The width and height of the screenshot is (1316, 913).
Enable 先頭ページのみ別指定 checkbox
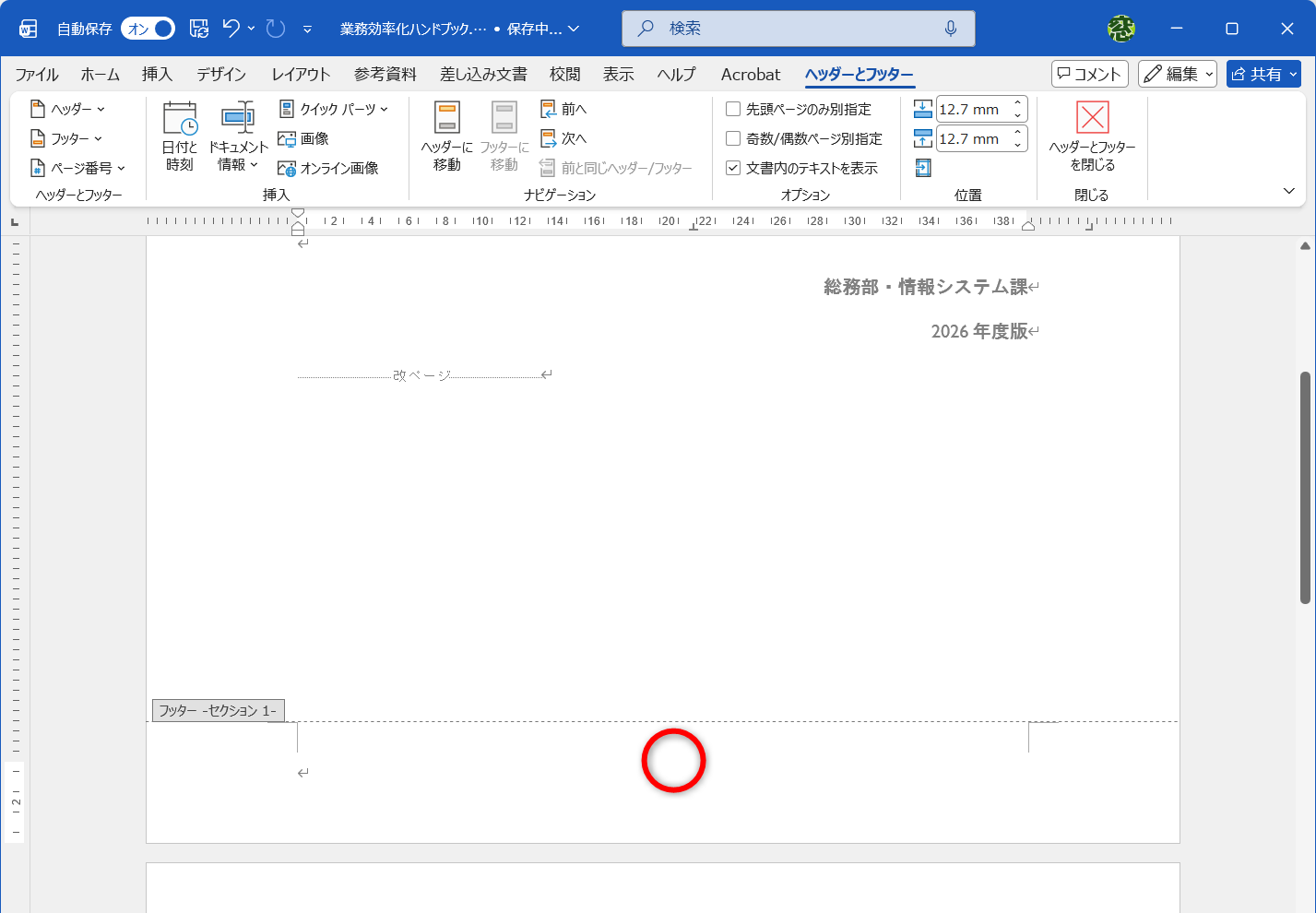pyautogui.click(x=733, y=109)
